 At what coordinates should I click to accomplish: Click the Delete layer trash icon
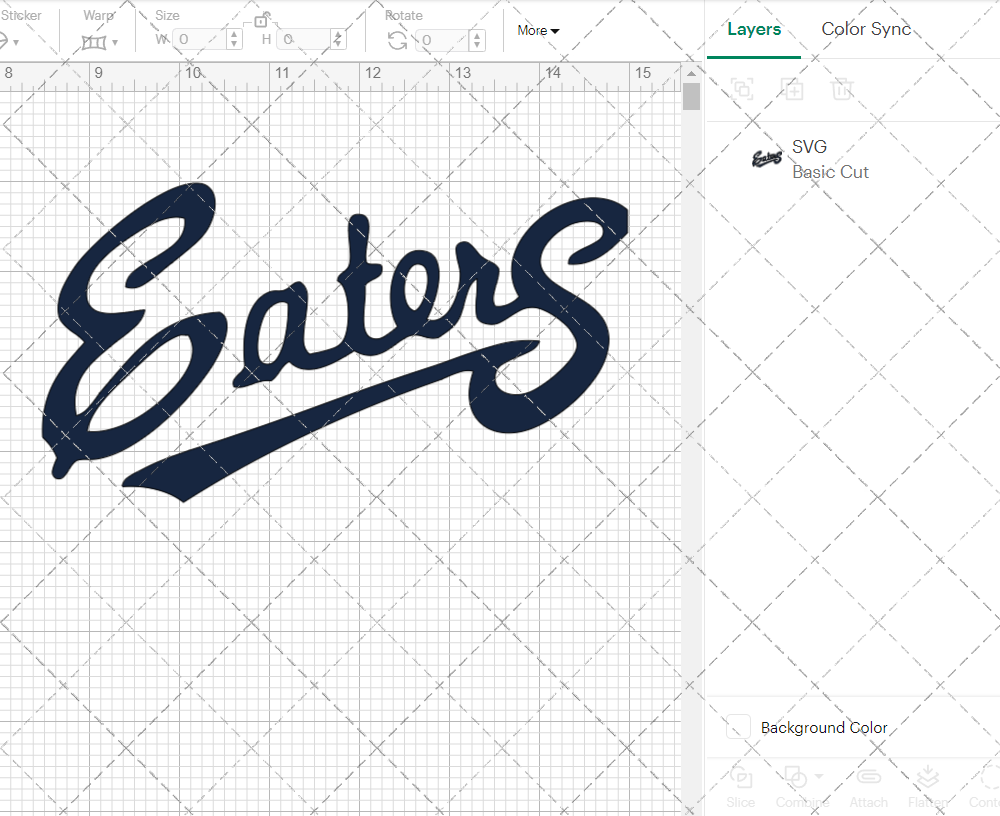[842, 89]
